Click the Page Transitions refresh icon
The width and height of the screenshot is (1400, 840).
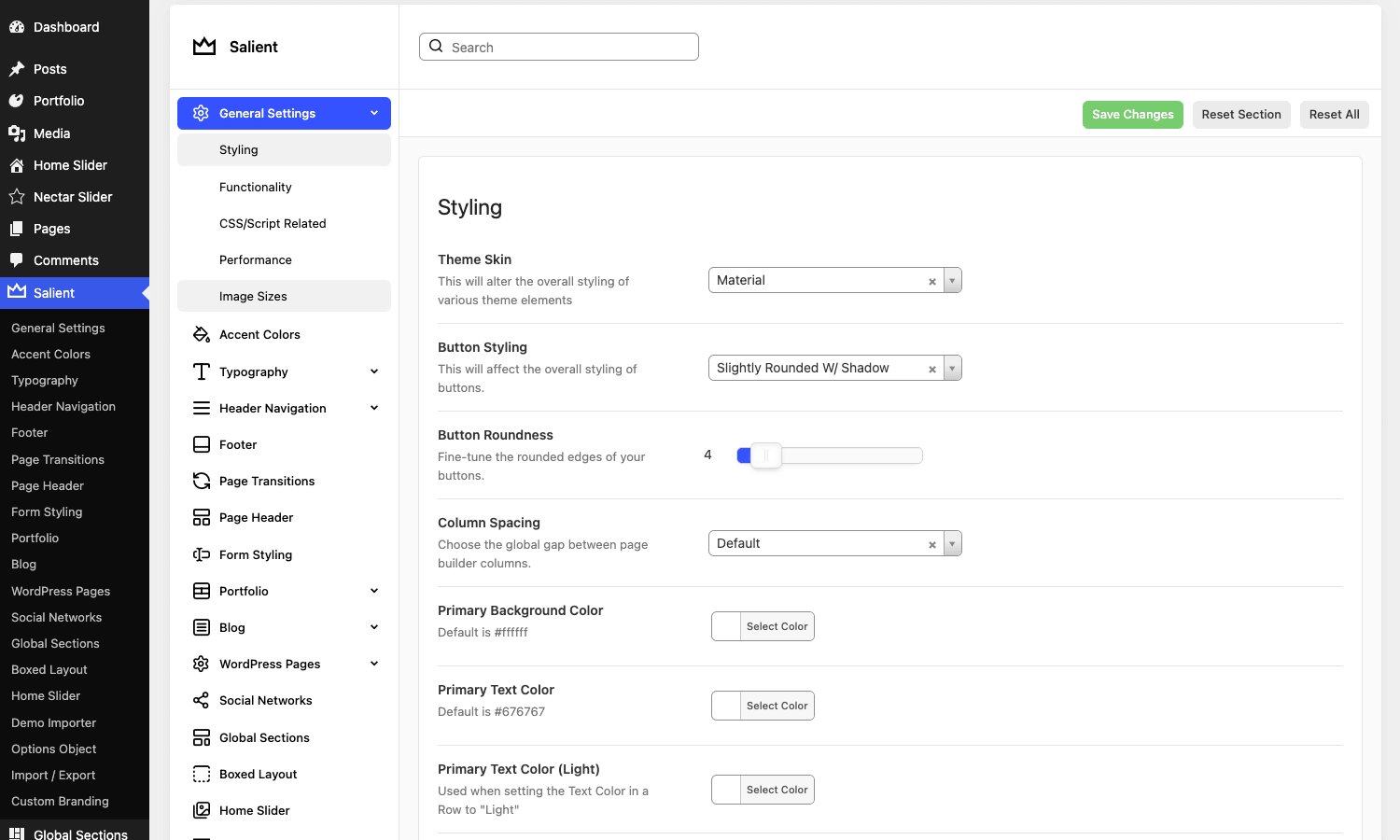pos(201,481)
